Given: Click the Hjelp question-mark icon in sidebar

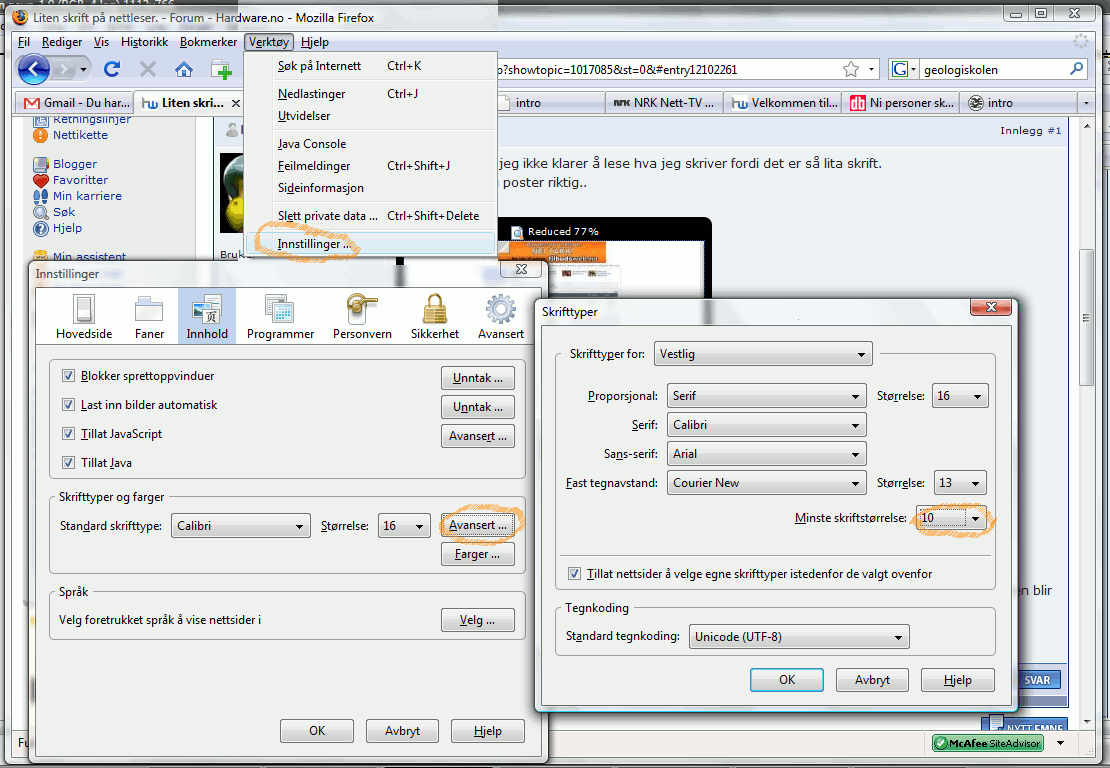Looking at the screenshot, I should click(x=41, y=228).
